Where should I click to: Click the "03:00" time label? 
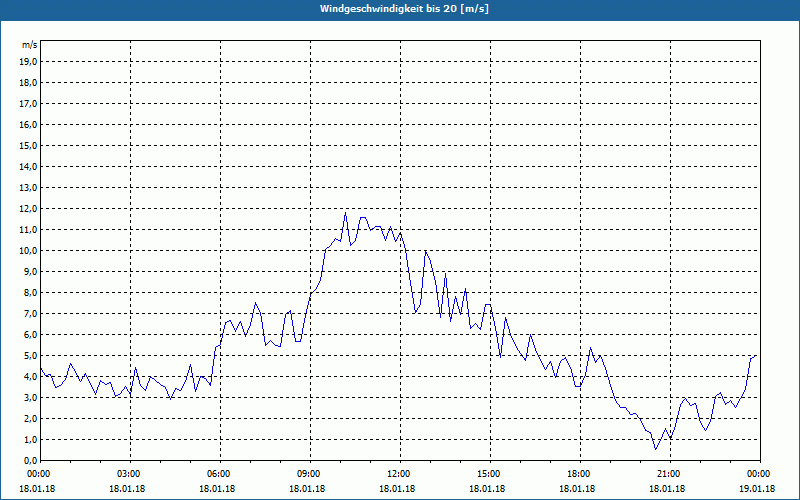(131, 474)
